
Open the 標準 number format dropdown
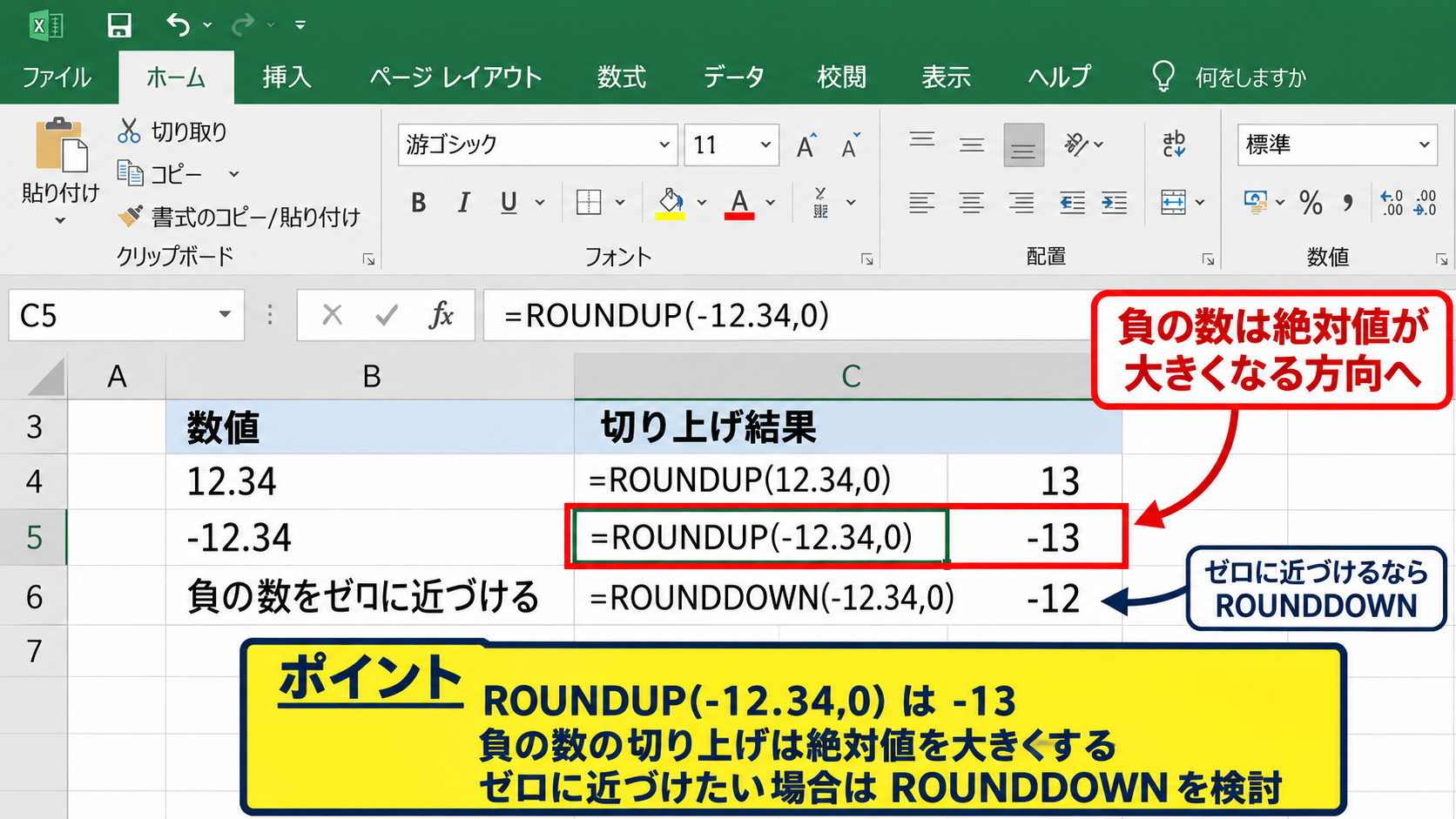(1425, 144)
